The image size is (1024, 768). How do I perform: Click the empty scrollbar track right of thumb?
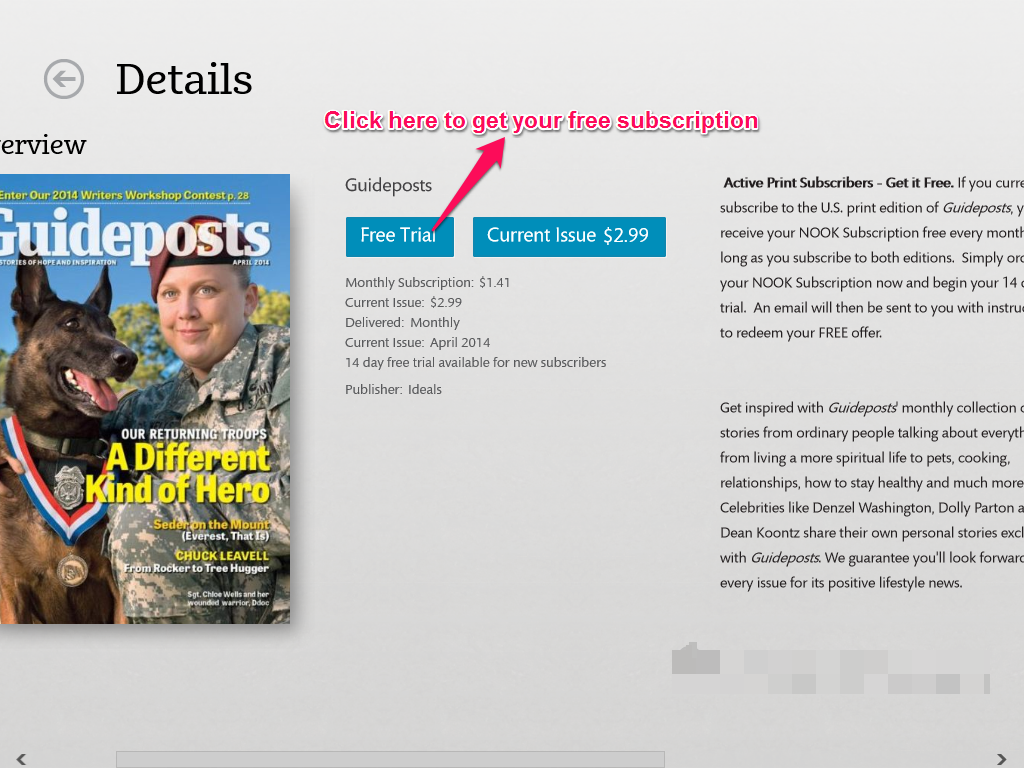pyautogui.click(x=828, y=759)
